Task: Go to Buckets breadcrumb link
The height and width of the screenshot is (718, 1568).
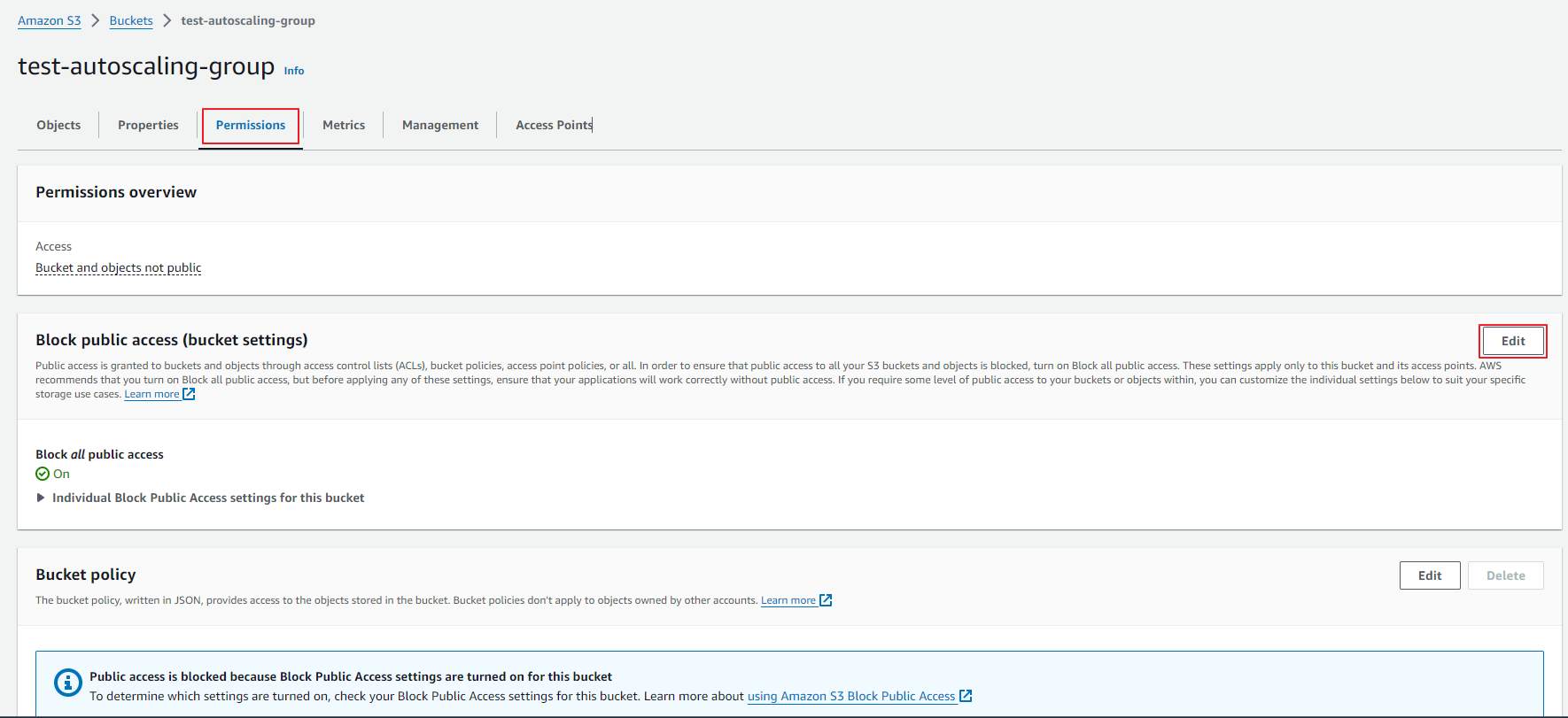Action: click(131, 20)
